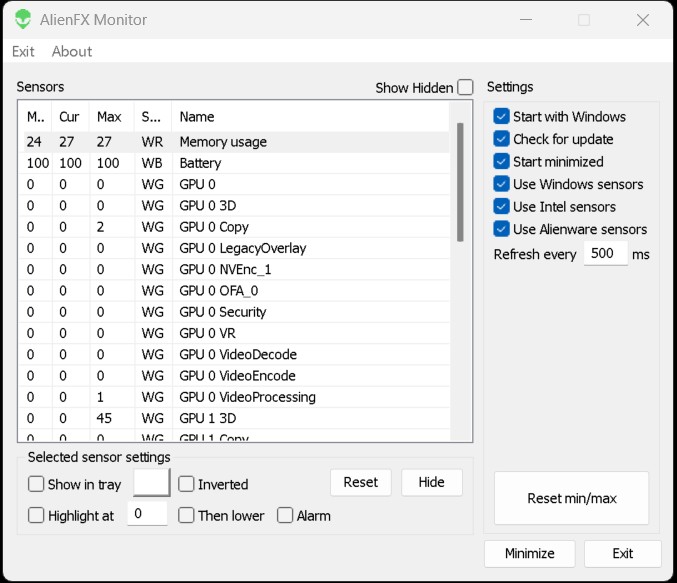Enable the Alarm checkbox
Viewport: 677px width, 583px height.
(x=285, y=515)
